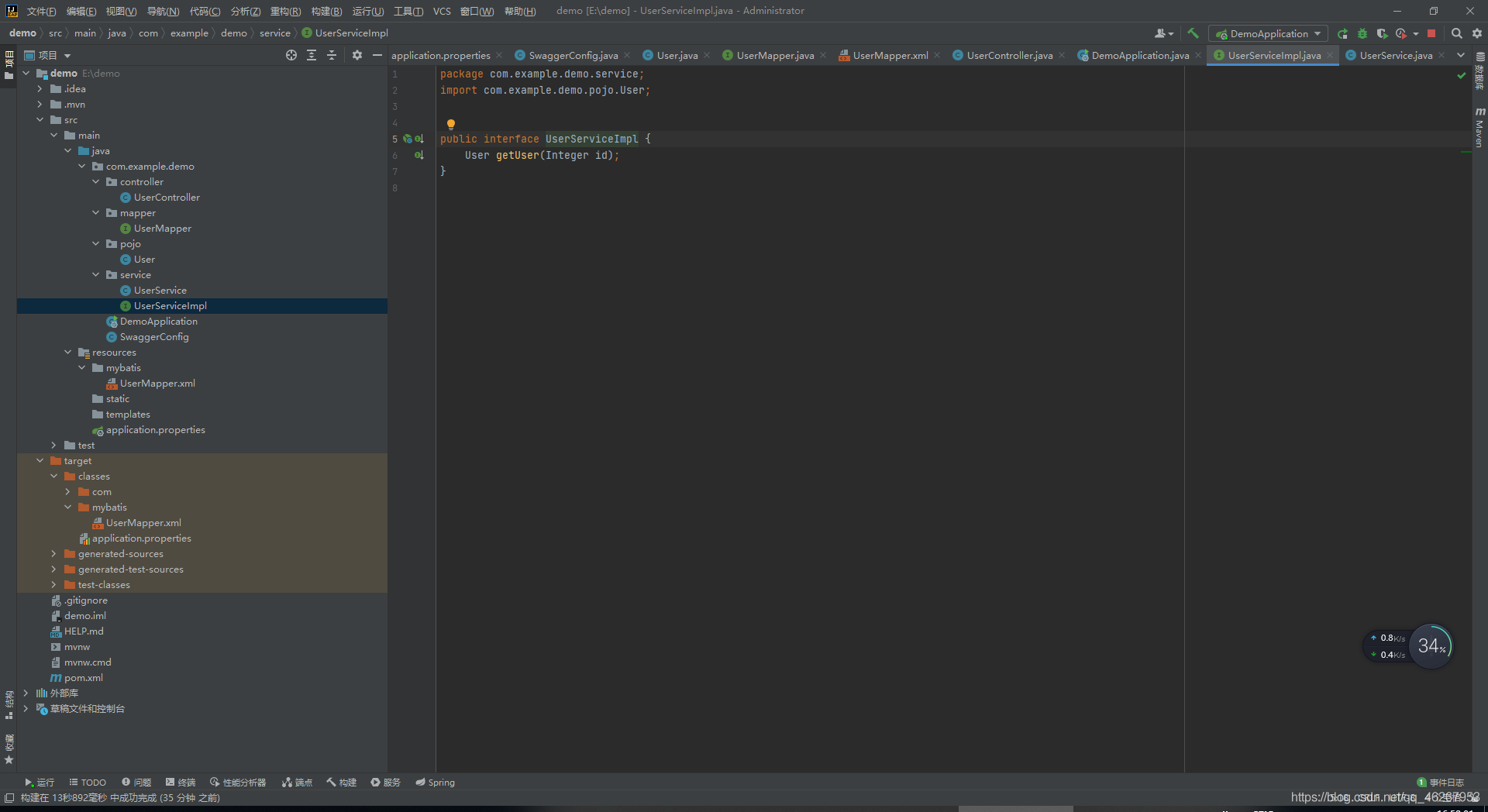1488x812 pixels.
Task: Toggle the Maven side panel
Action: pos(1479,128)
